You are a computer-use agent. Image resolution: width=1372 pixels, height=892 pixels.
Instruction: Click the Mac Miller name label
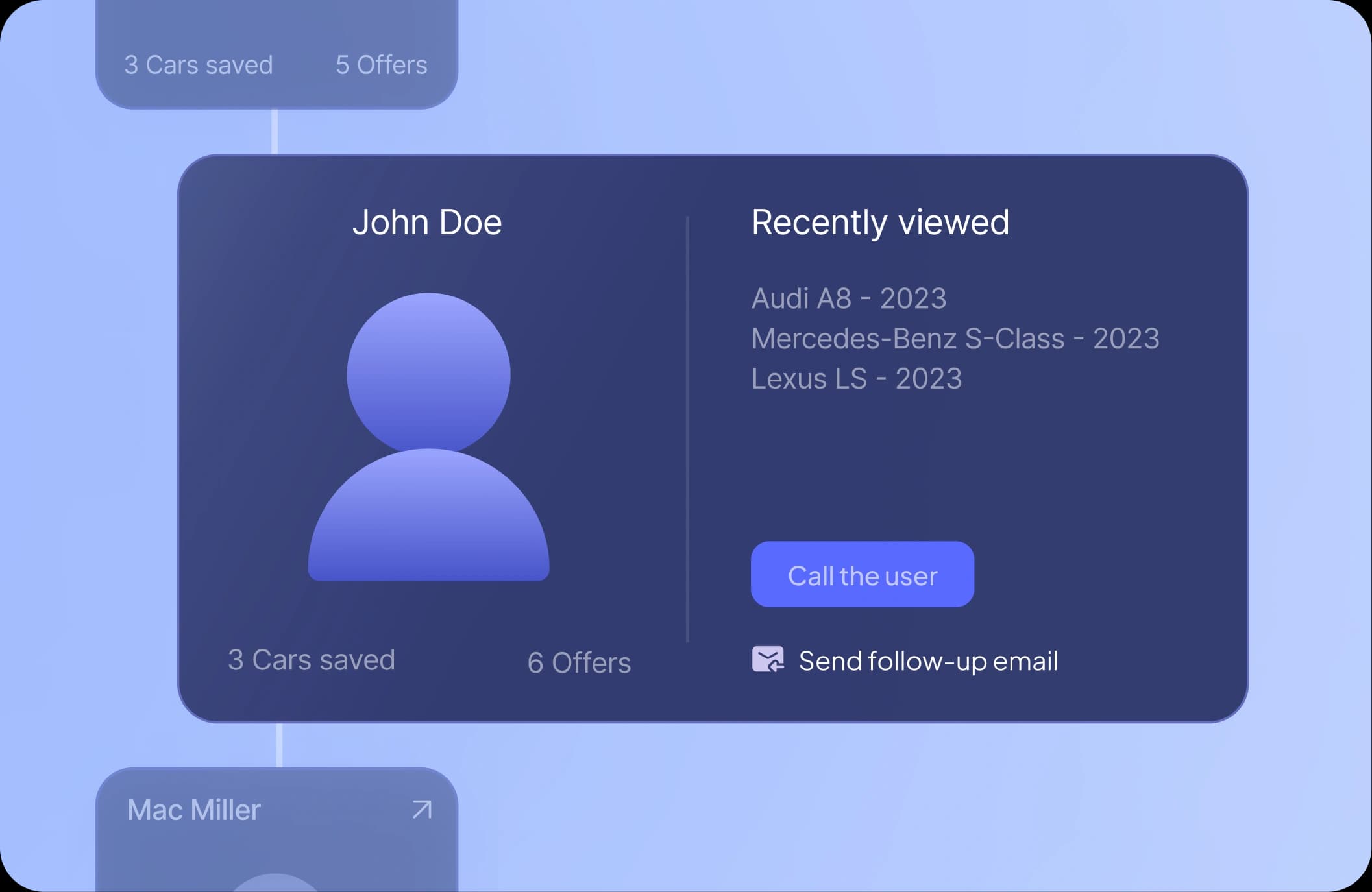click(x=193, y=810)
